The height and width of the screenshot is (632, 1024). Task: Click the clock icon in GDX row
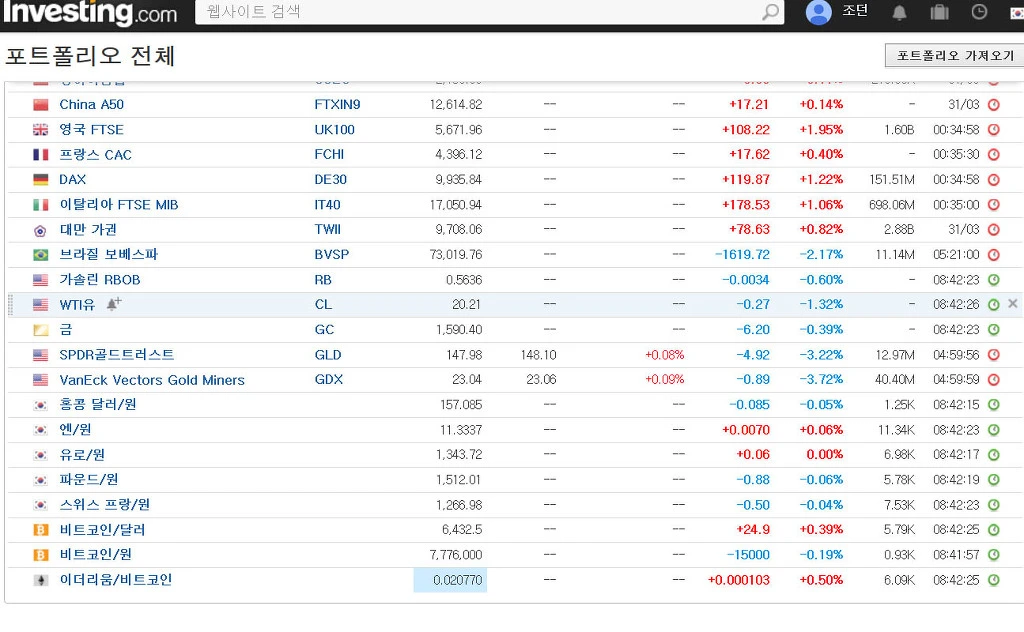(x=993, y=380)
